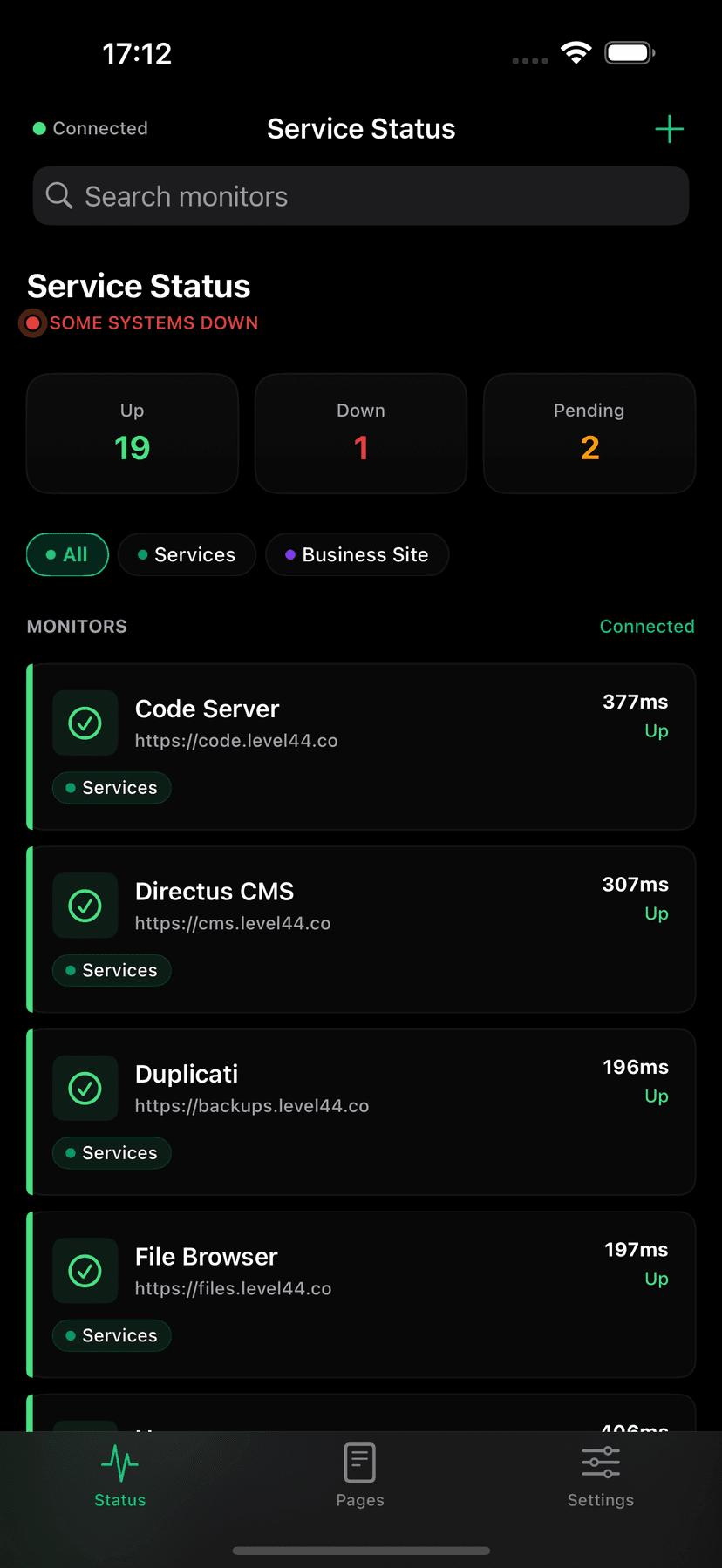The height and width of the screenshot is (1568, 722).
Task: Tap the 307ms response time
Action: pyautogui.click(x=636, y=885)
